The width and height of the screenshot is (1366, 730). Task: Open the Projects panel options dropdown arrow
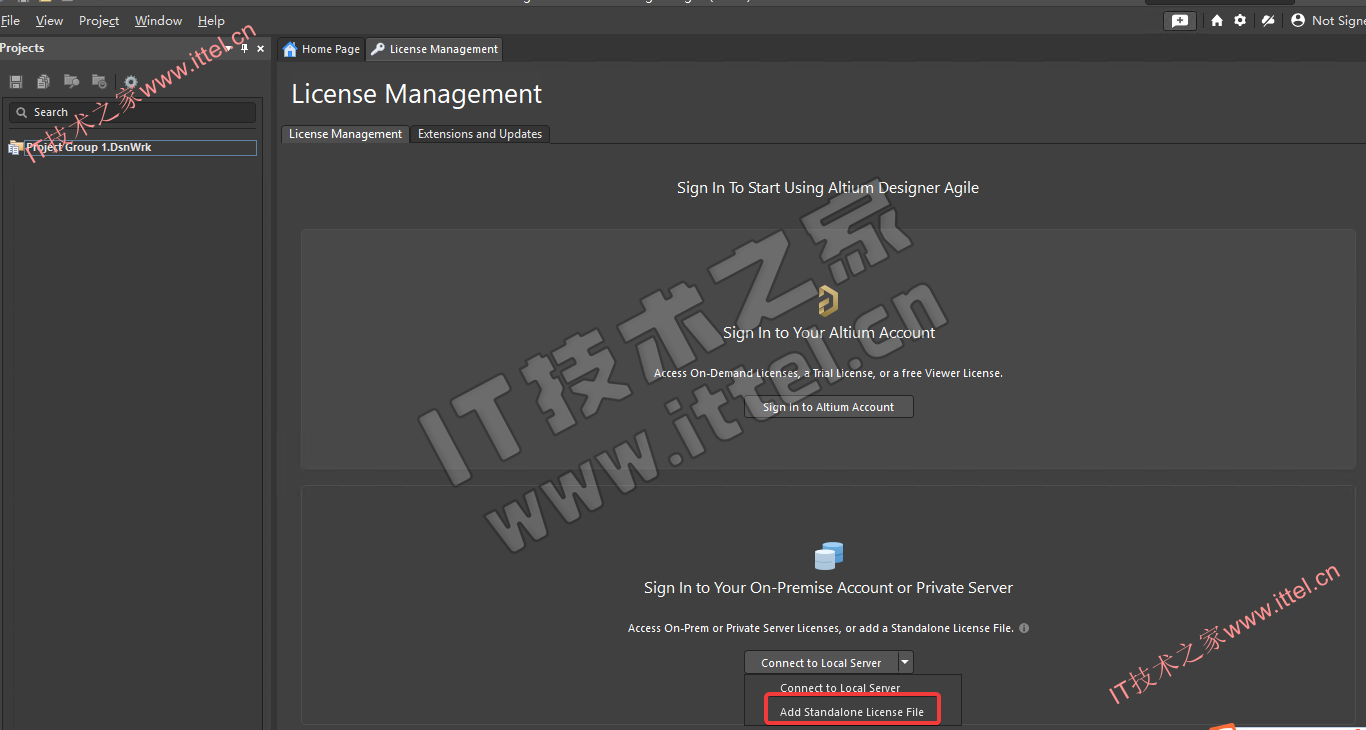coord(229,49)
